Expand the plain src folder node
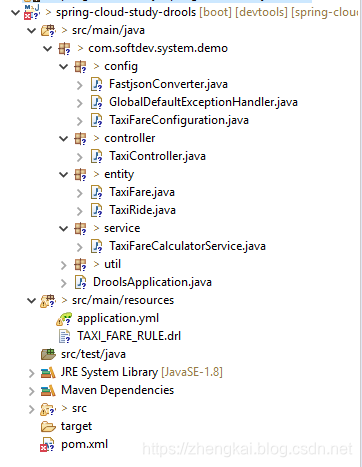Image resolution: width=362 pixels, height=467 pixels. (31, 409)
